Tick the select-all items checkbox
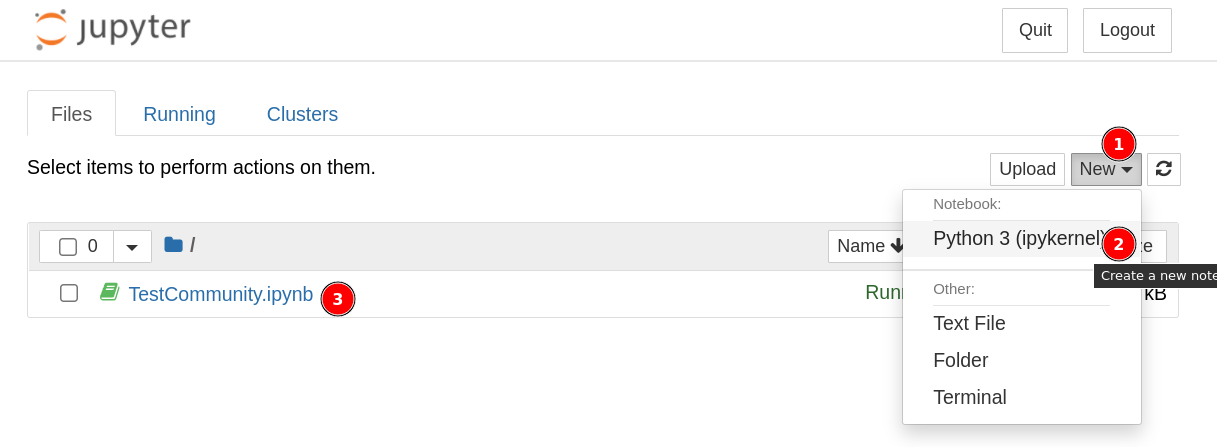The width and height of the screenshot is (1217, 447). click(68, 246)
